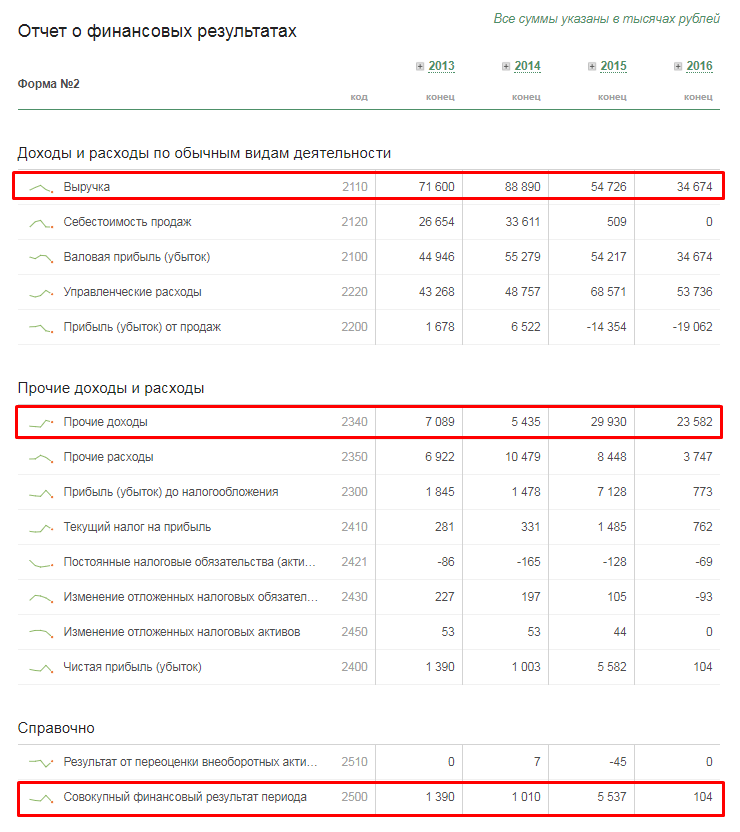Screen dimensions: 740x832
Task: Click the Управленческие расходы label
Action: click(133, 292)
